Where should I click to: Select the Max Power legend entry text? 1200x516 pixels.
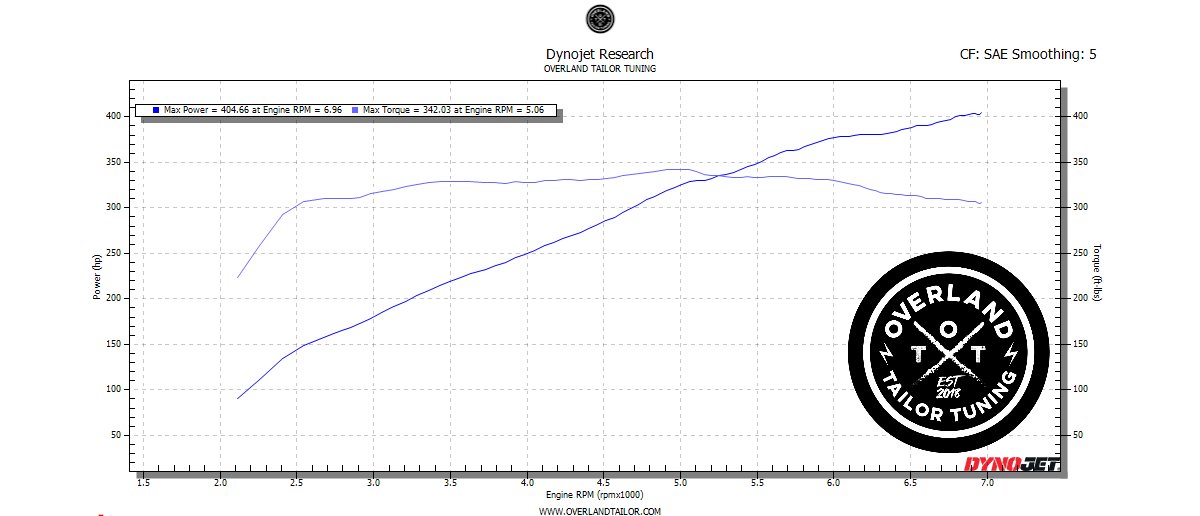254,110
